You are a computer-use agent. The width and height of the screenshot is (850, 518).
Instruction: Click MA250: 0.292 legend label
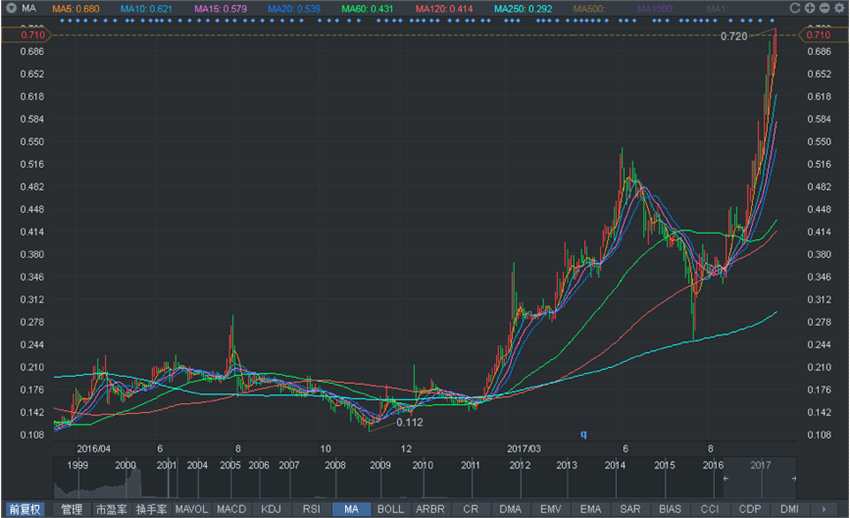click(523, 9)
